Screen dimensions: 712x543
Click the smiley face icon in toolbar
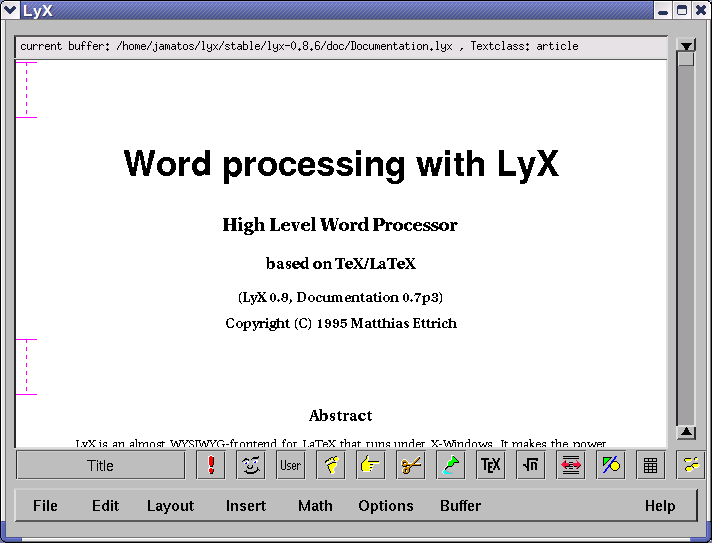point(251,465)
